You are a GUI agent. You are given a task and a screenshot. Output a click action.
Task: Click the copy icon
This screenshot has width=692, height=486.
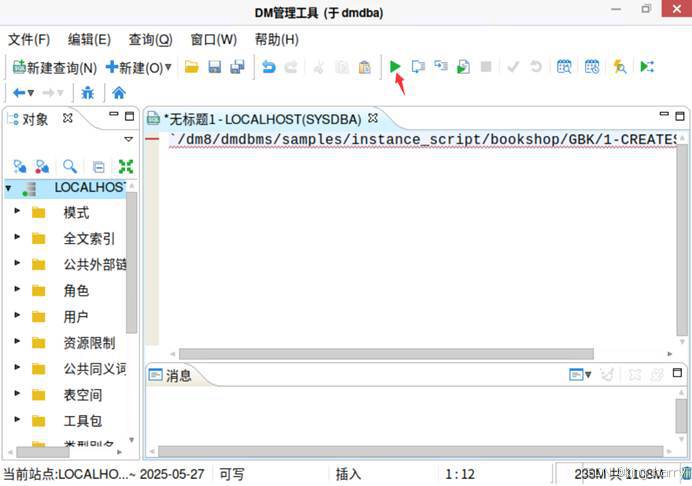tap(342, 67)
